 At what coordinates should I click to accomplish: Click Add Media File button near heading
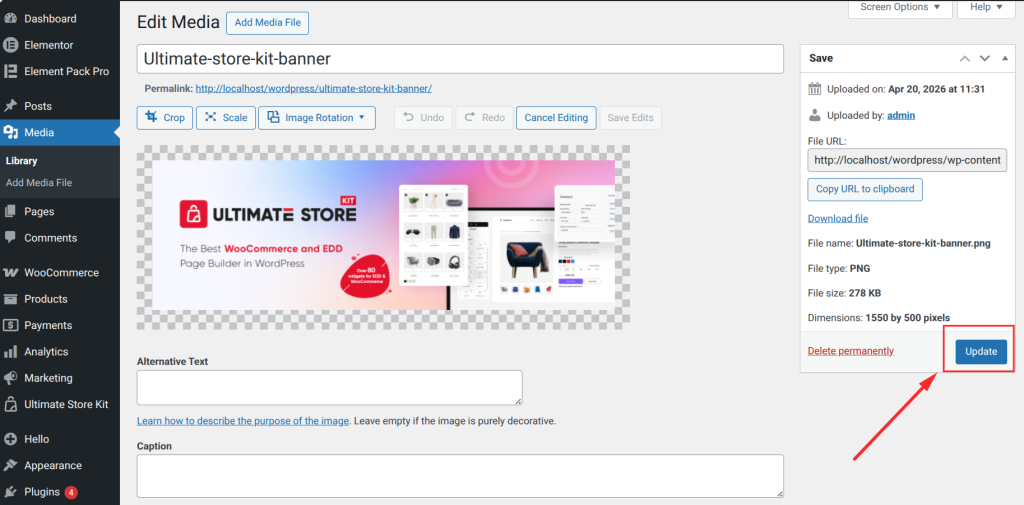pos(268,23)
